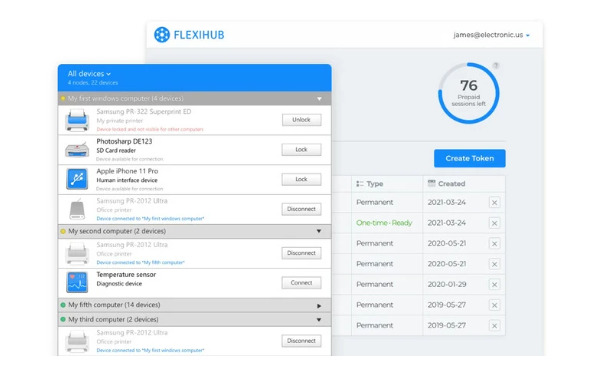Select Apple iPhone 11 Pro device name

[x=127, y=171]
